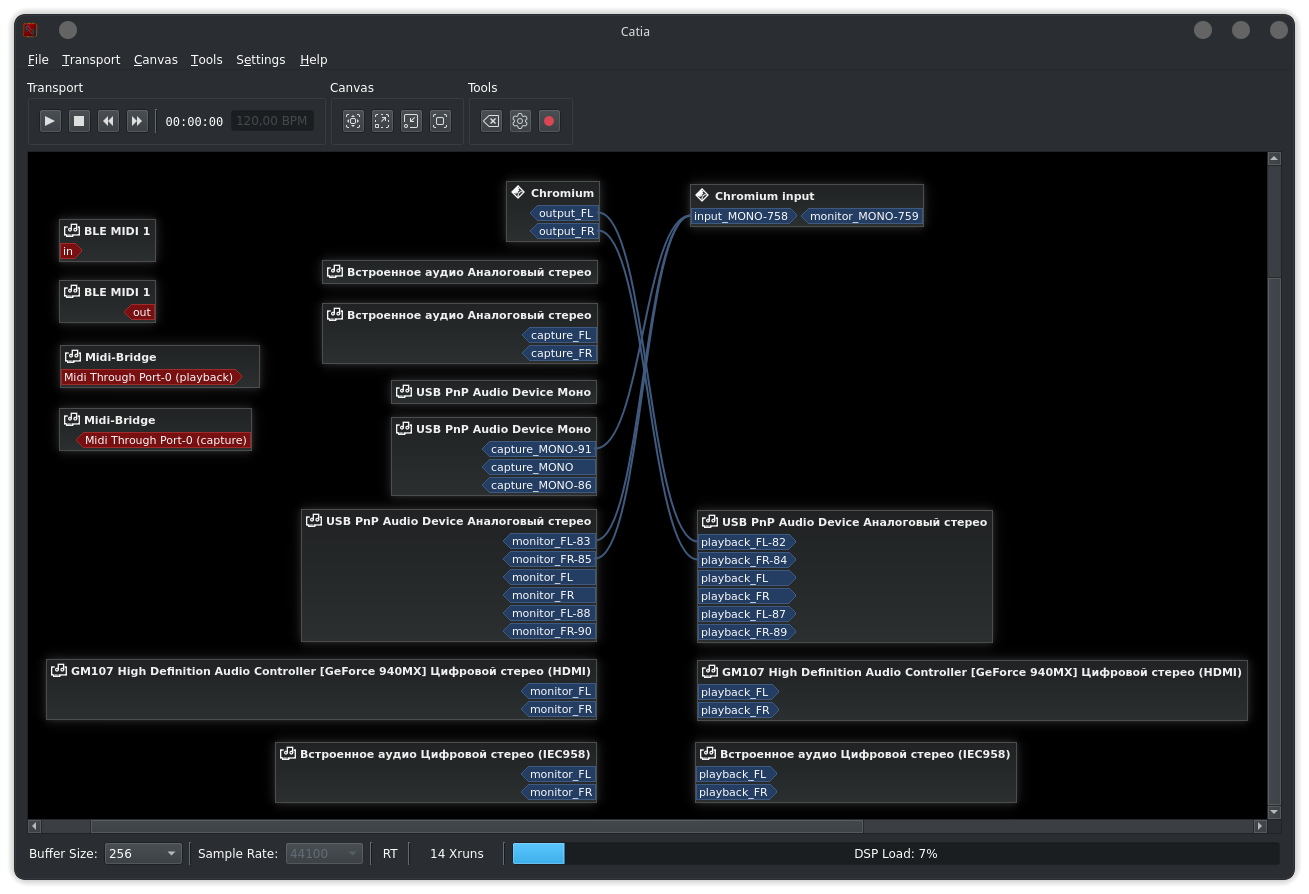Screen dimensions: 1309x894
Task: Click the canvas horizontal scrollbar handle
Action: point(476,826)
